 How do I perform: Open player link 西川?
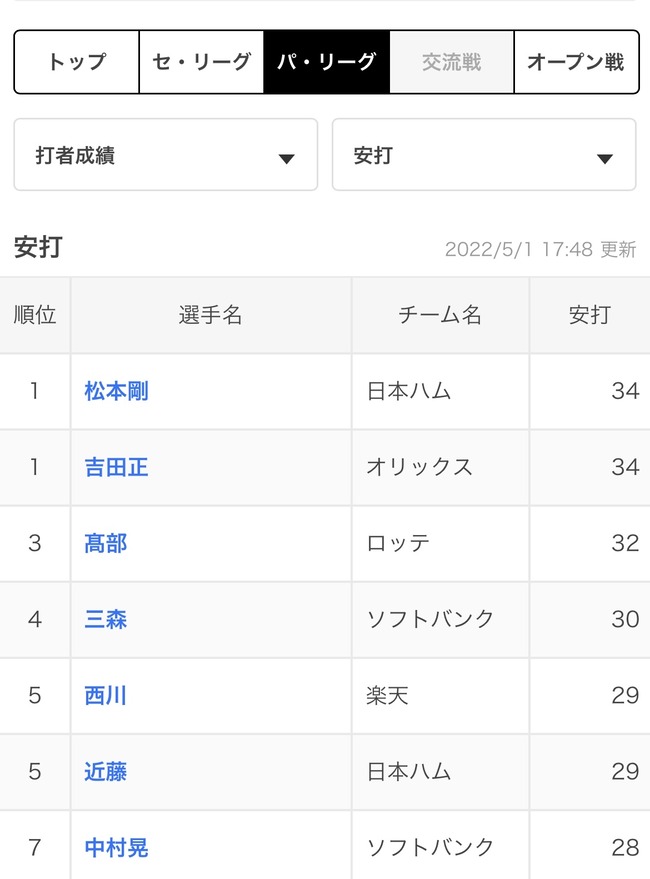(x=105, y=696)
